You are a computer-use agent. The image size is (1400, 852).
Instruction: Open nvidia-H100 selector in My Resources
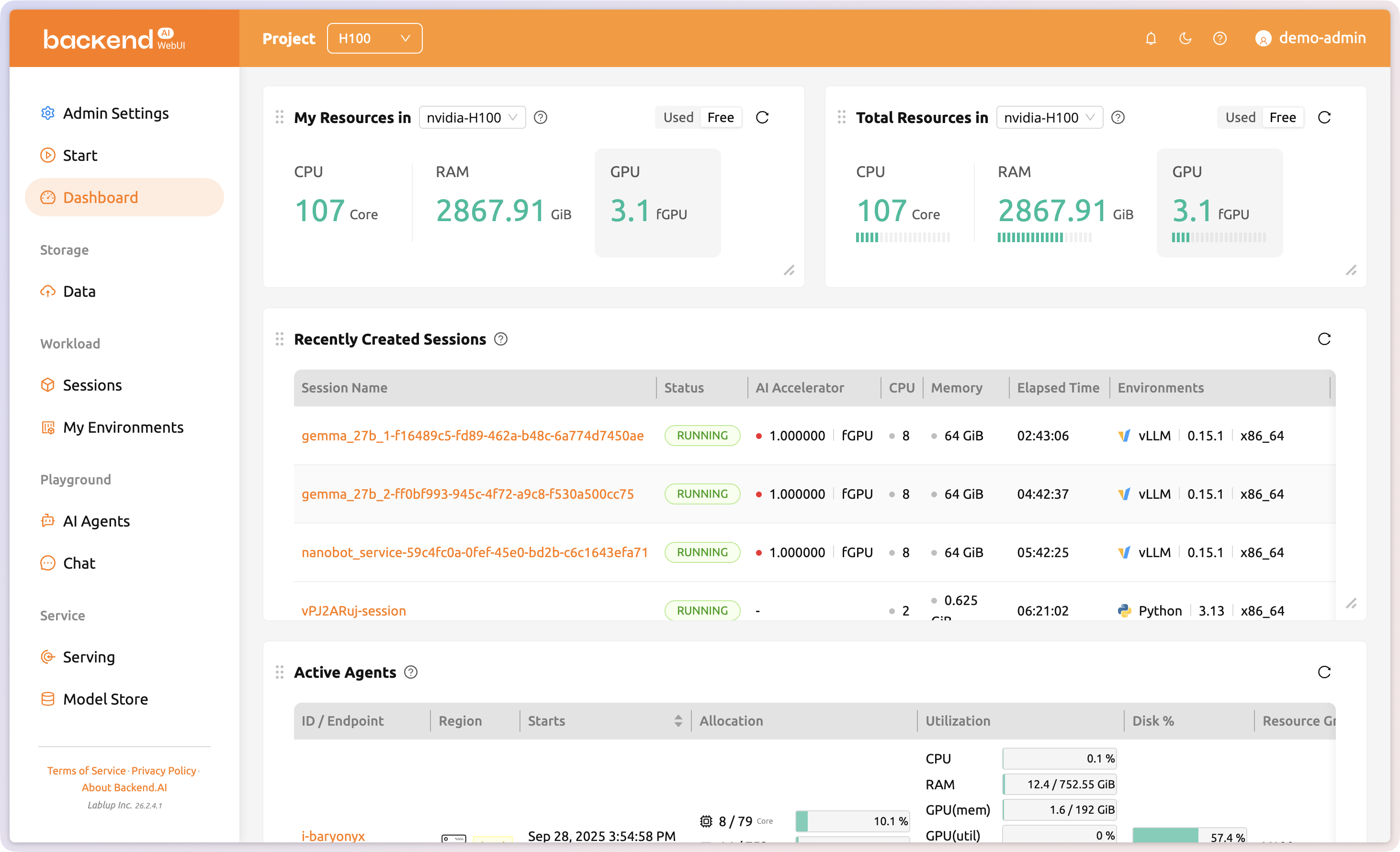(472, 117)
